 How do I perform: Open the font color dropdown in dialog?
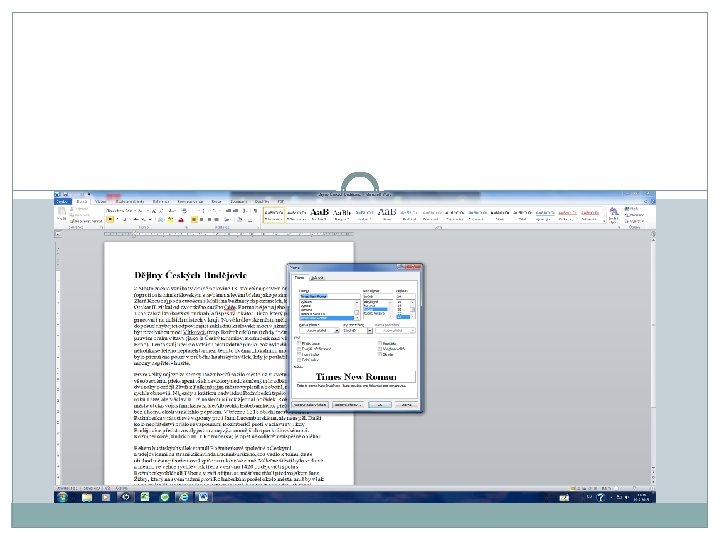(337, 331)
